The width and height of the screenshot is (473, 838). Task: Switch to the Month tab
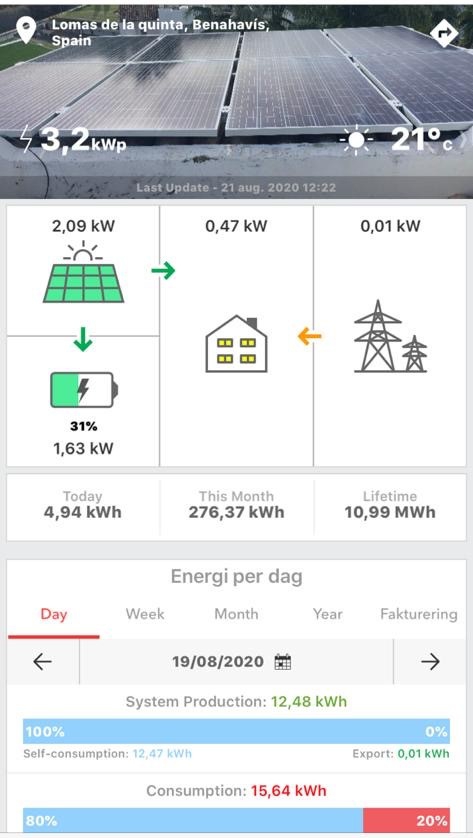236,614
